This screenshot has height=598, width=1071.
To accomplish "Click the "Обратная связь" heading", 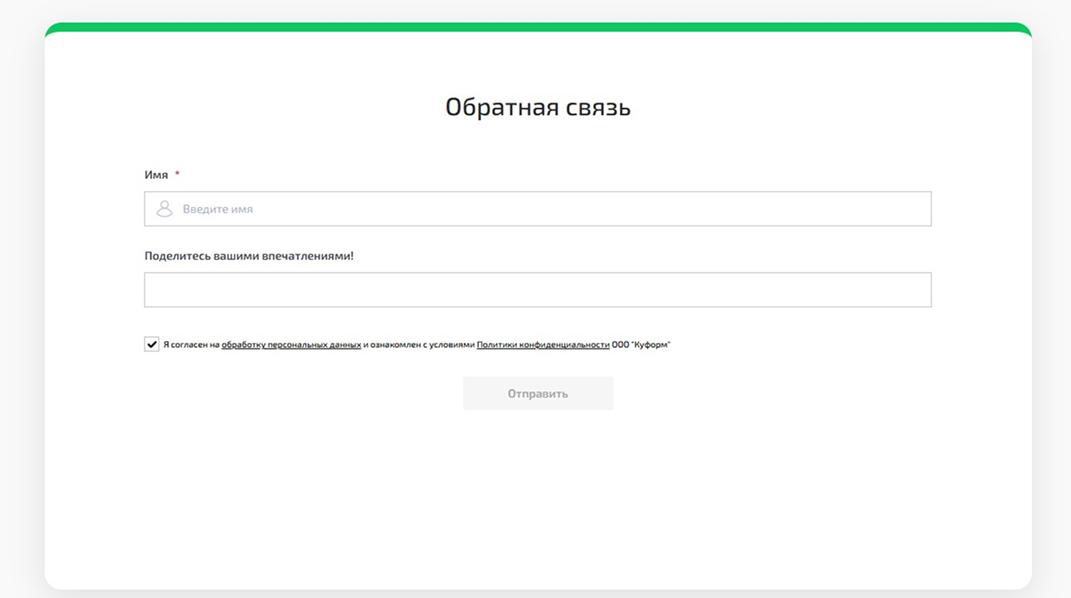I will point(537,107).
